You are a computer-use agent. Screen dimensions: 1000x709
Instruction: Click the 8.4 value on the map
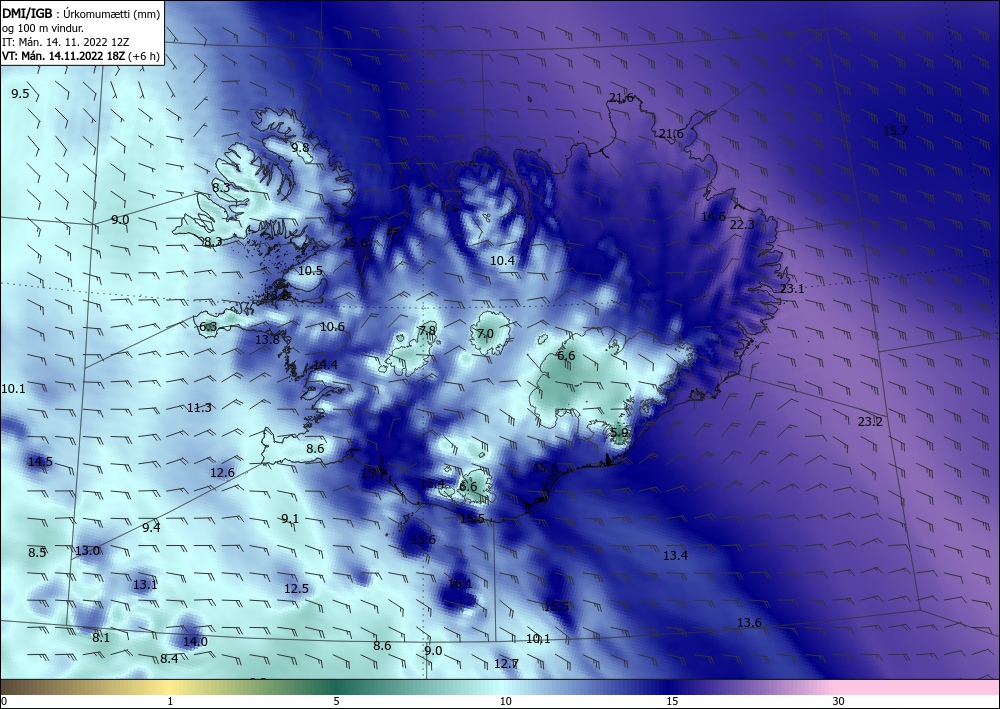point(169,659)
